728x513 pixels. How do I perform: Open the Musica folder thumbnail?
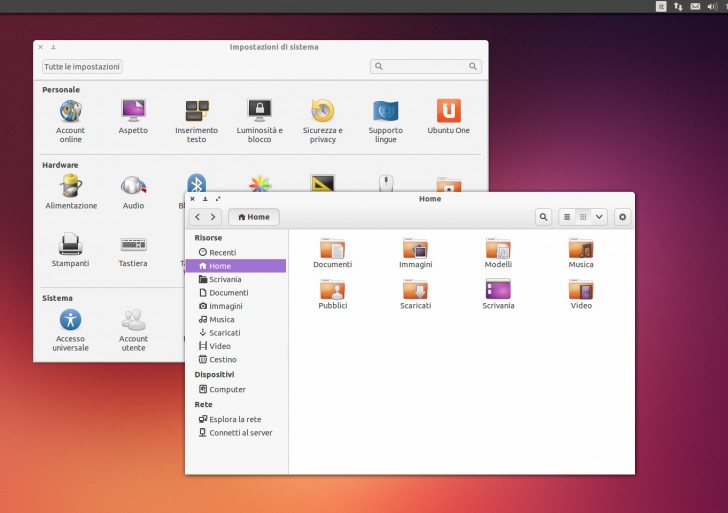click(x=581, y=250)
